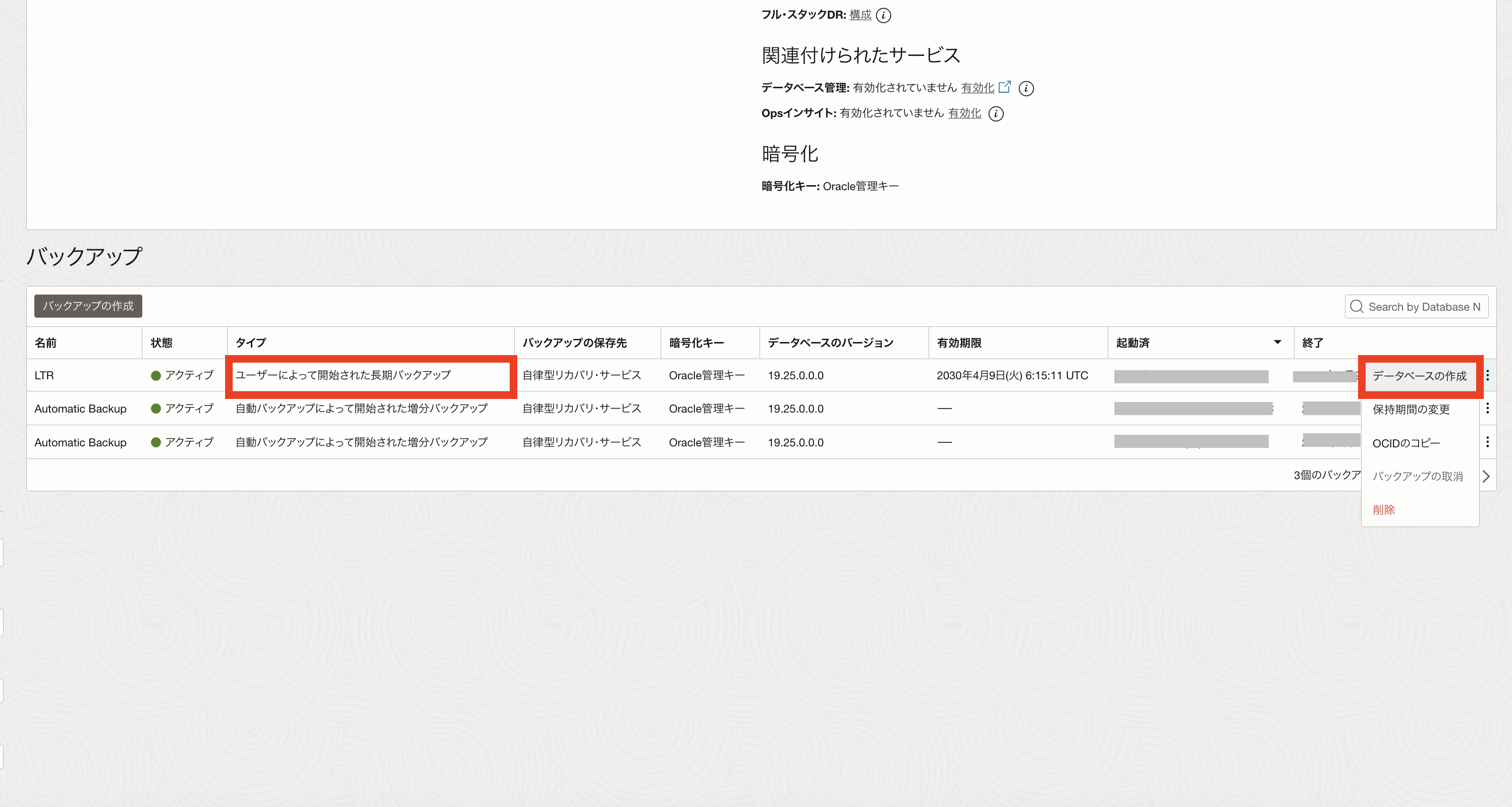This screenshot has width=1512, height=807.
Task: Toggle sort arrow on 起動済 column
Action: [x=1277, y=342]
